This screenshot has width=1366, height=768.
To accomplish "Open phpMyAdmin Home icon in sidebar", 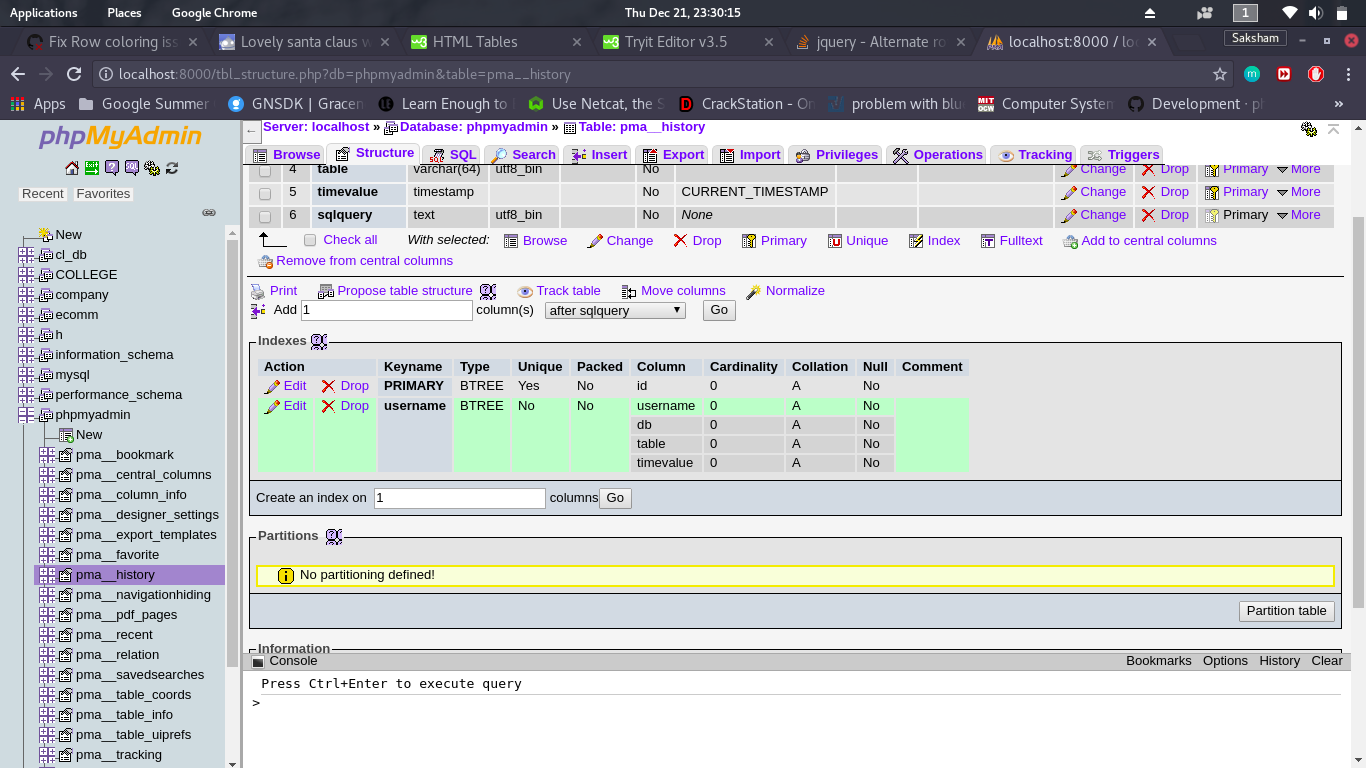I will [x=72, y=168].
